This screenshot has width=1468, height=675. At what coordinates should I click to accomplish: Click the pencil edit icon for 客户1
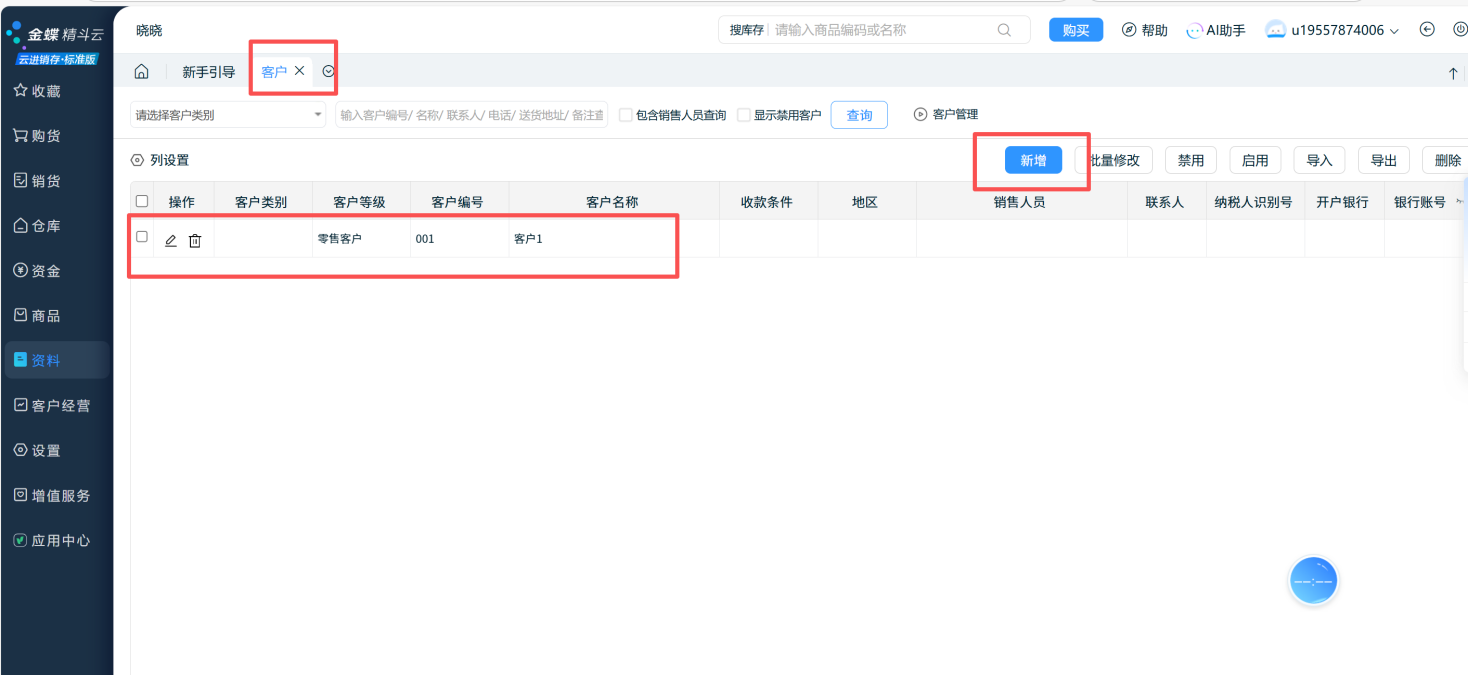(x=171, y=241)
